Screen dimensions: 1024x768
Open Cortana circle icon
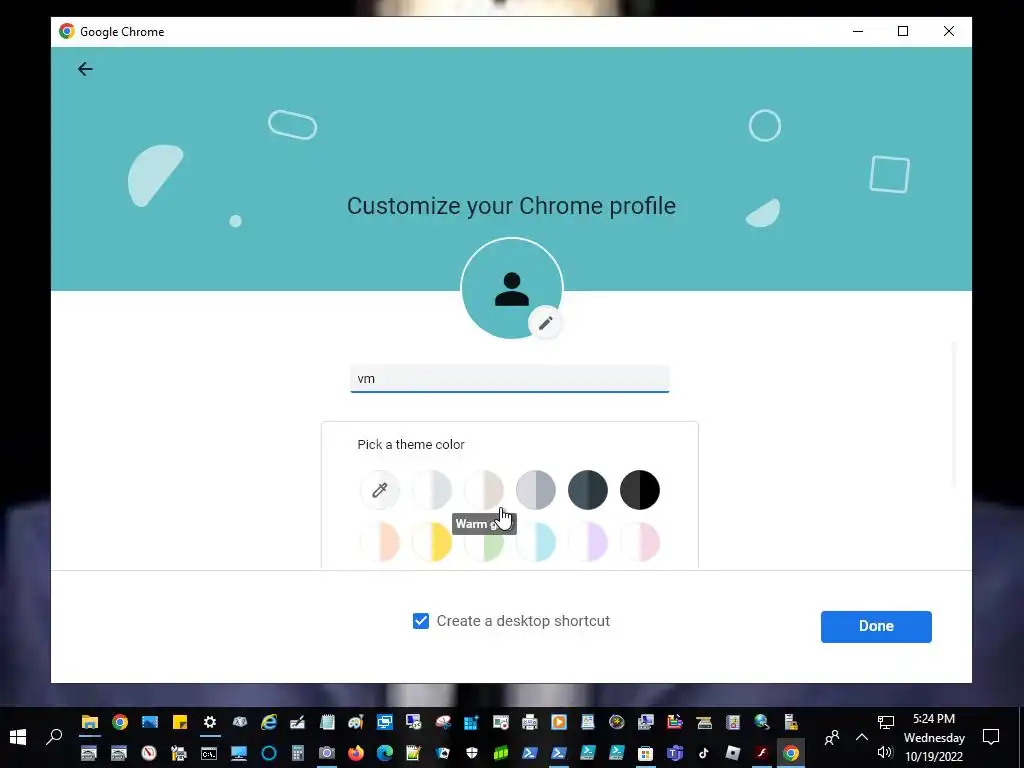pyautogui.click(x=268, y=754)
